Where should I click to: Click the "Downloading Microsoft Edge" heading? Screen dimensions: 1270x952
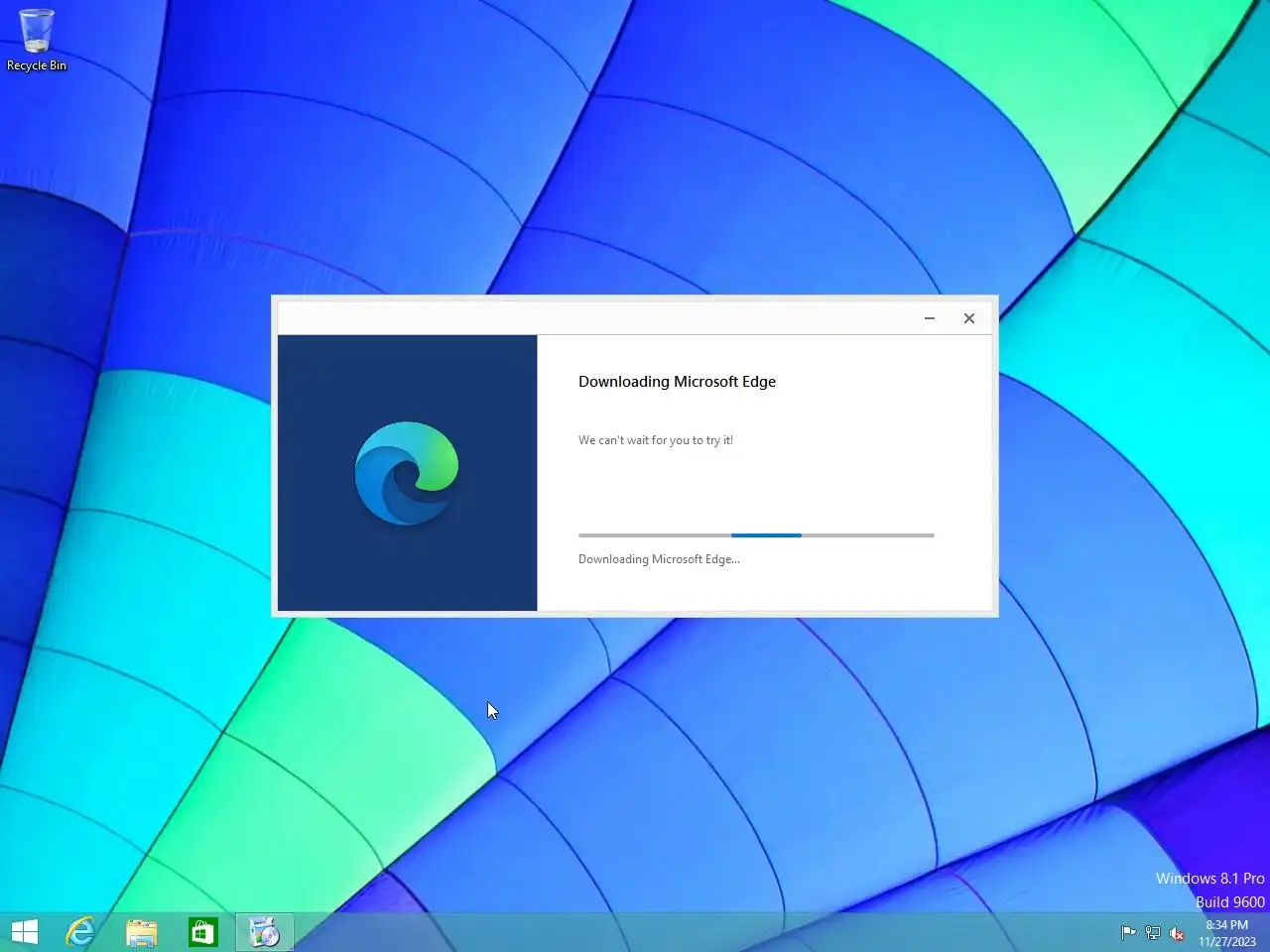[x=677, y=382]
